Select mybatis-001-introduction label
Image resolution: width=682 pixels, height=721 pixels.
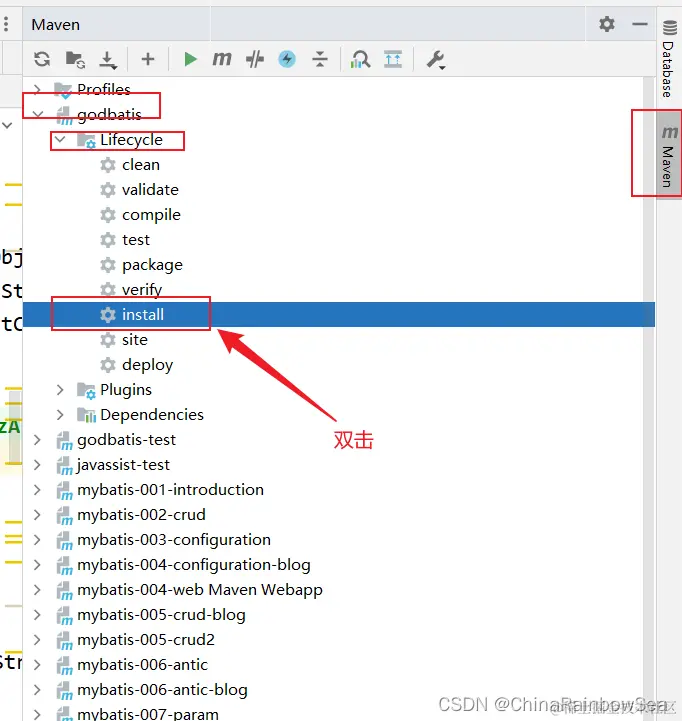pos(171,490)
